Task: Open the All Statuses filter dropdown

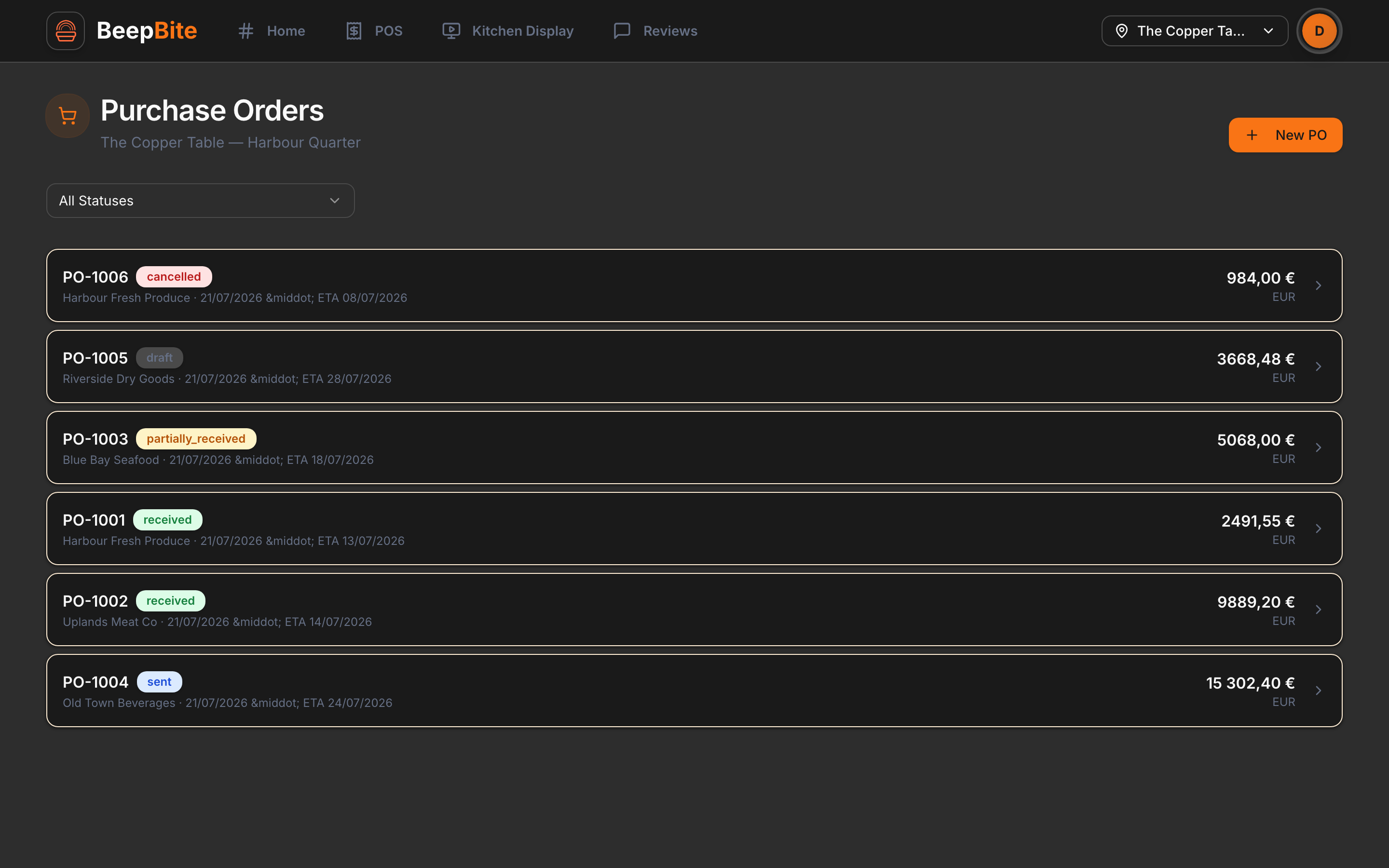Action: tap(200, 200)
